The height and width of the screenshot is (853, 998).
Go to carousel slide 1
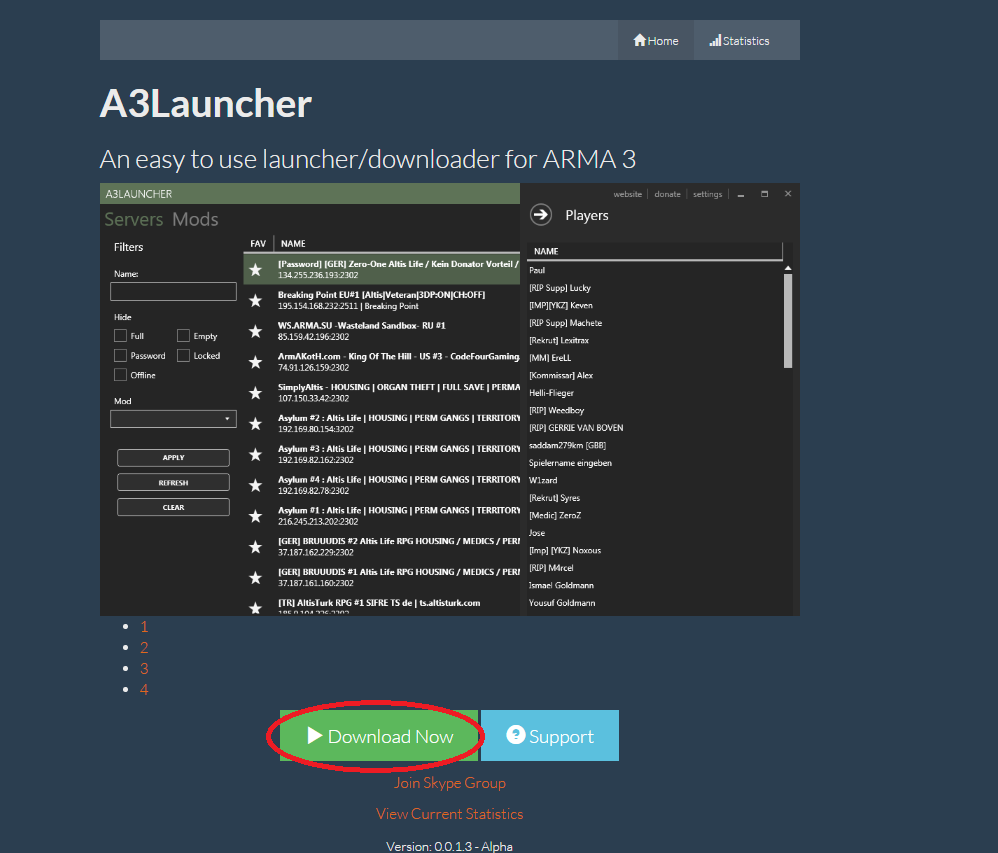point(144,627)
